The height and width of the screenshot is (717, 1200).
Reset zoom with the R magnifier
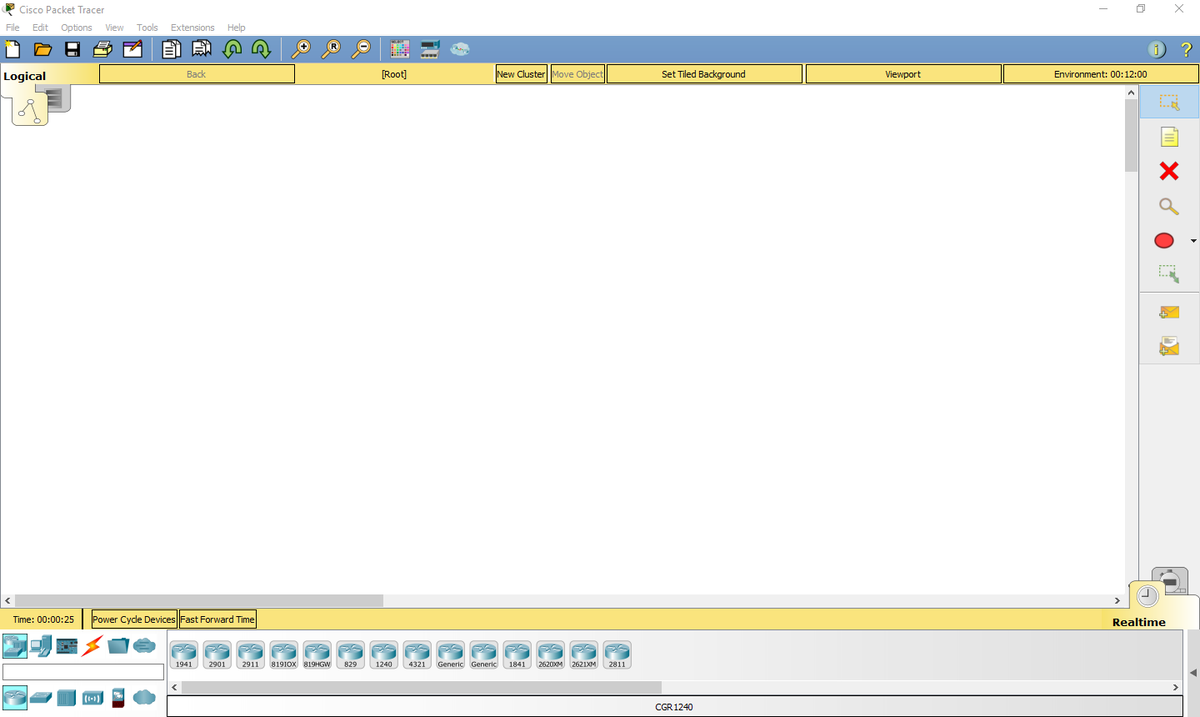331,48
